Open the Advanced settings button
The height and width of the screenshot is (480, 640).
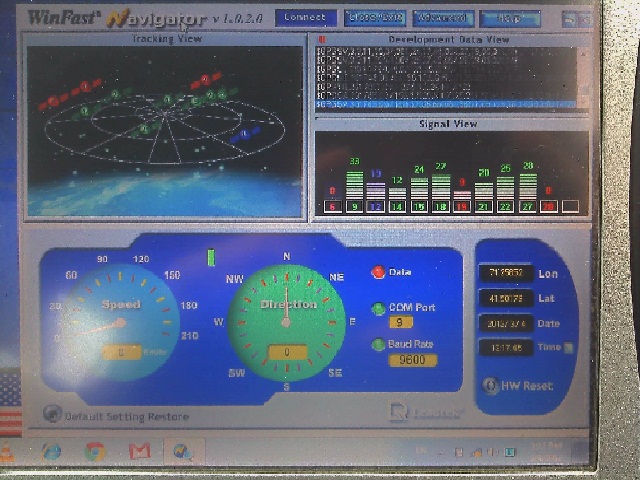(x=443, y=18)
